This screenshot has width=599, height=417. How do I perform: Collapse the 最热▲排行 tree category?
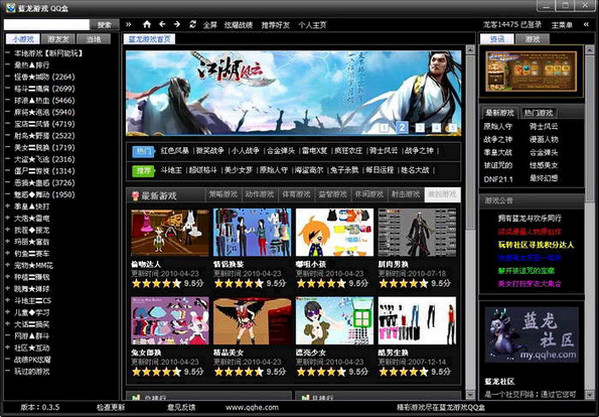point(7,65)
